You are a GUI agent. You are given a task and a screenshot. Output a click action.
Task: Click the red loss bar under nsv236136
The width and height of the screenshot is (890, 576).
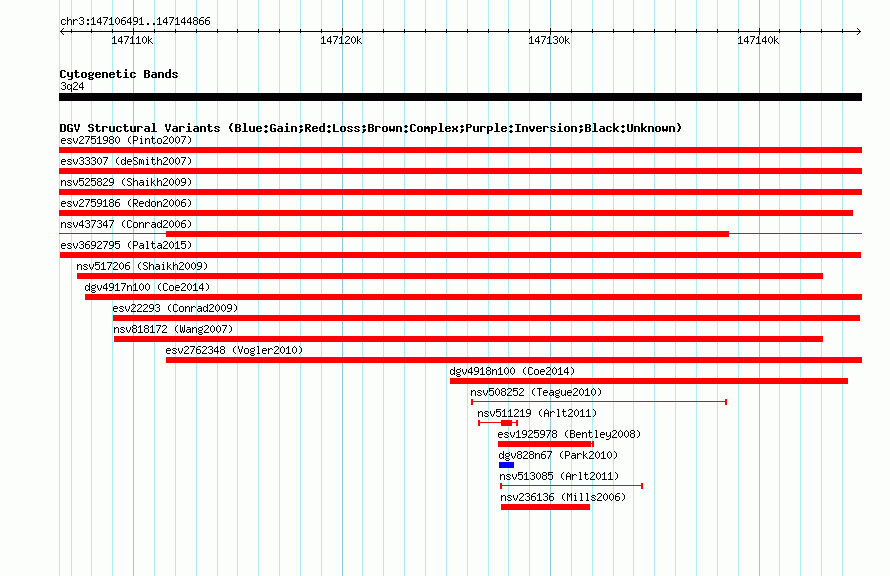pyautogui.click(x=545, y=507)
